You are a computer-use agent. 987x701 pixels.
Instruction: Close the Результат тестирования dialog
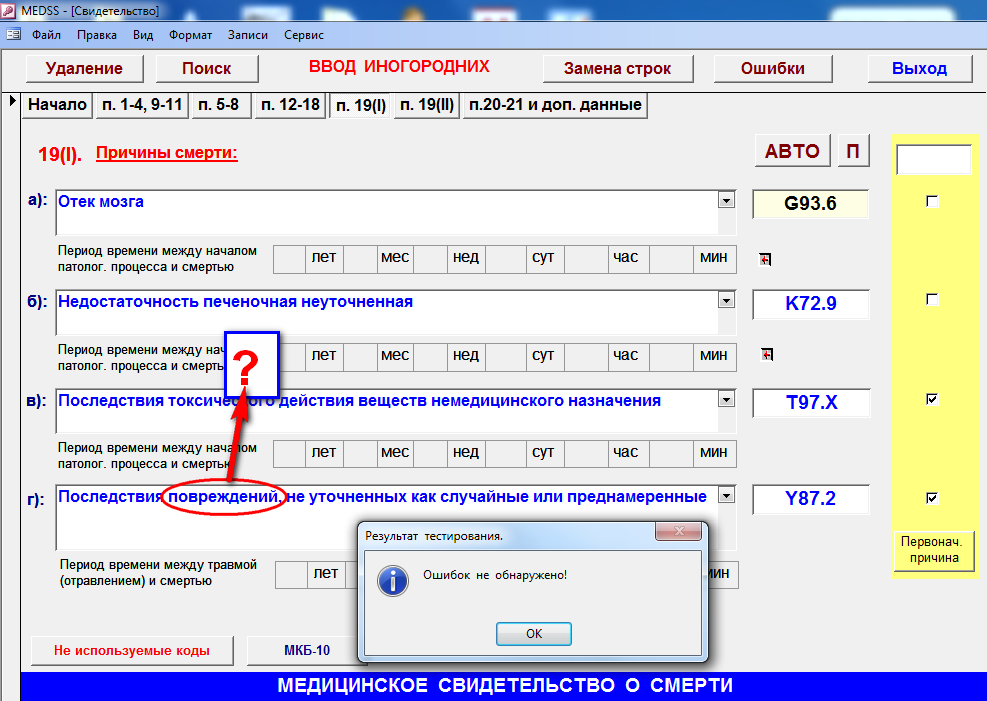pos(679,530)
